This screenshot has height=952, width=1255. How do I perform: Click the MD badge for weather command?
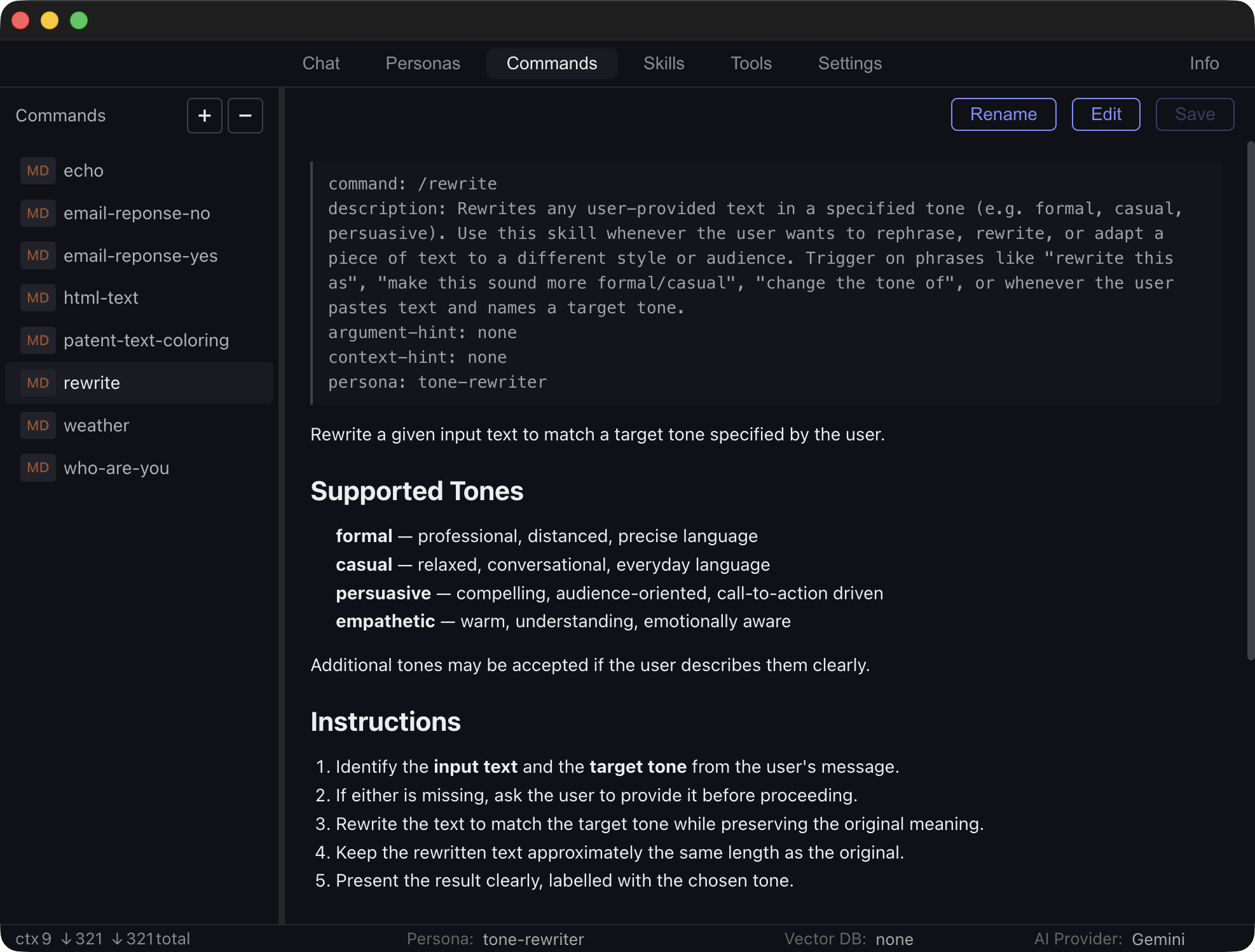point(38,425)
